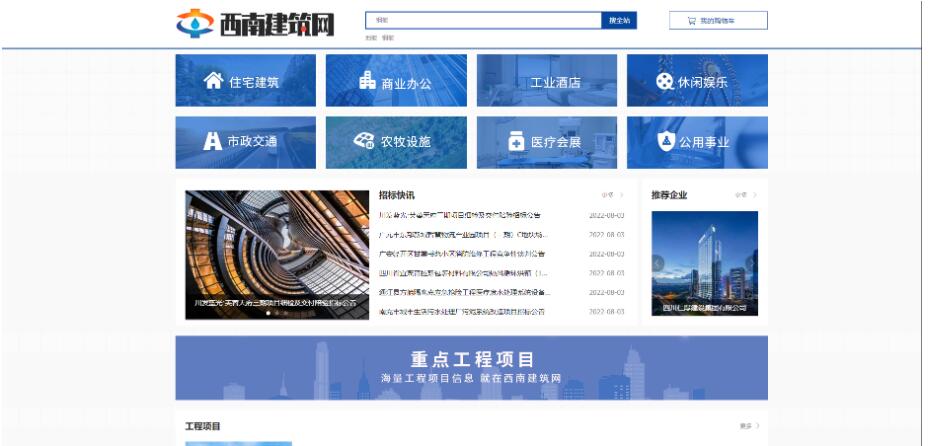Click the carousel photo of curved atrium
929x446 pixels.
277,255
